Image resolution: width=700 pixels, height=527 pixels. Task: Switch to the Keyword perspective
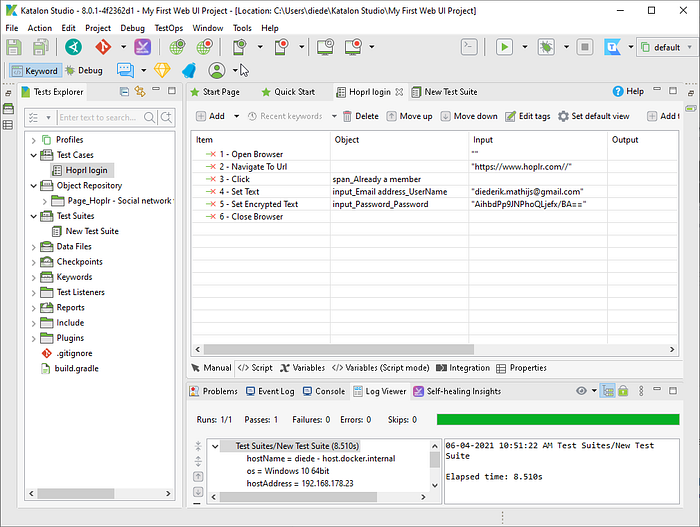click(35, 71)
